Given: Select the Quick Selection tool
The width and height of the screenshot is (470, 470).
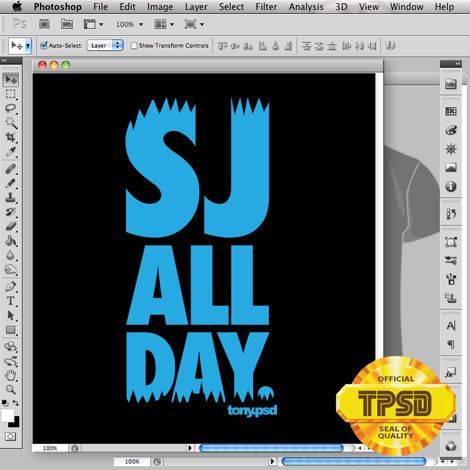Looking at the screenshot, I should coord(11,123).
